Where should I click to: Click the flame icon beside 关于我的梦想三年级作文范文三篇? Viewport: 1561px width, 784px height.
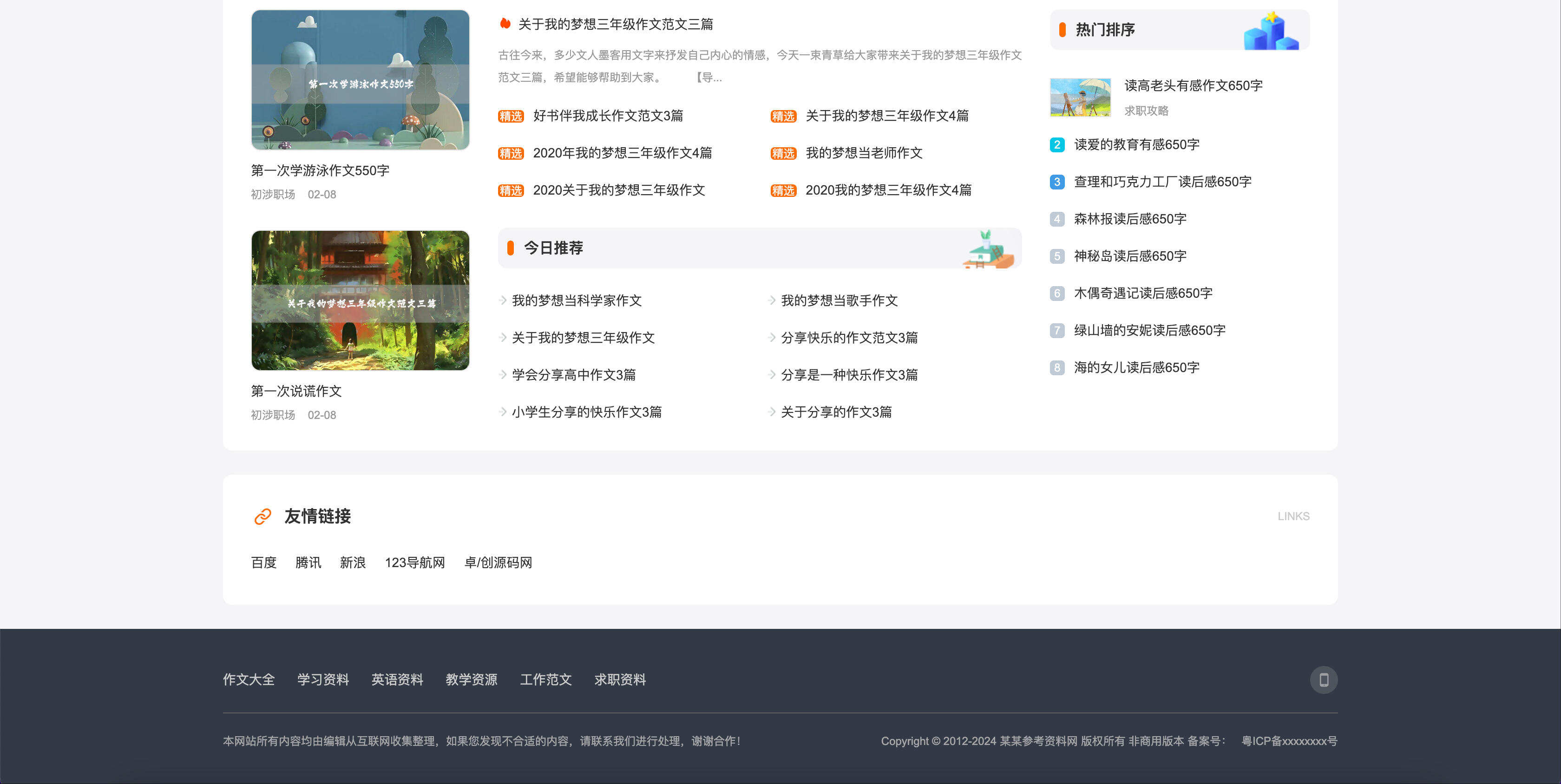[505, 24]
